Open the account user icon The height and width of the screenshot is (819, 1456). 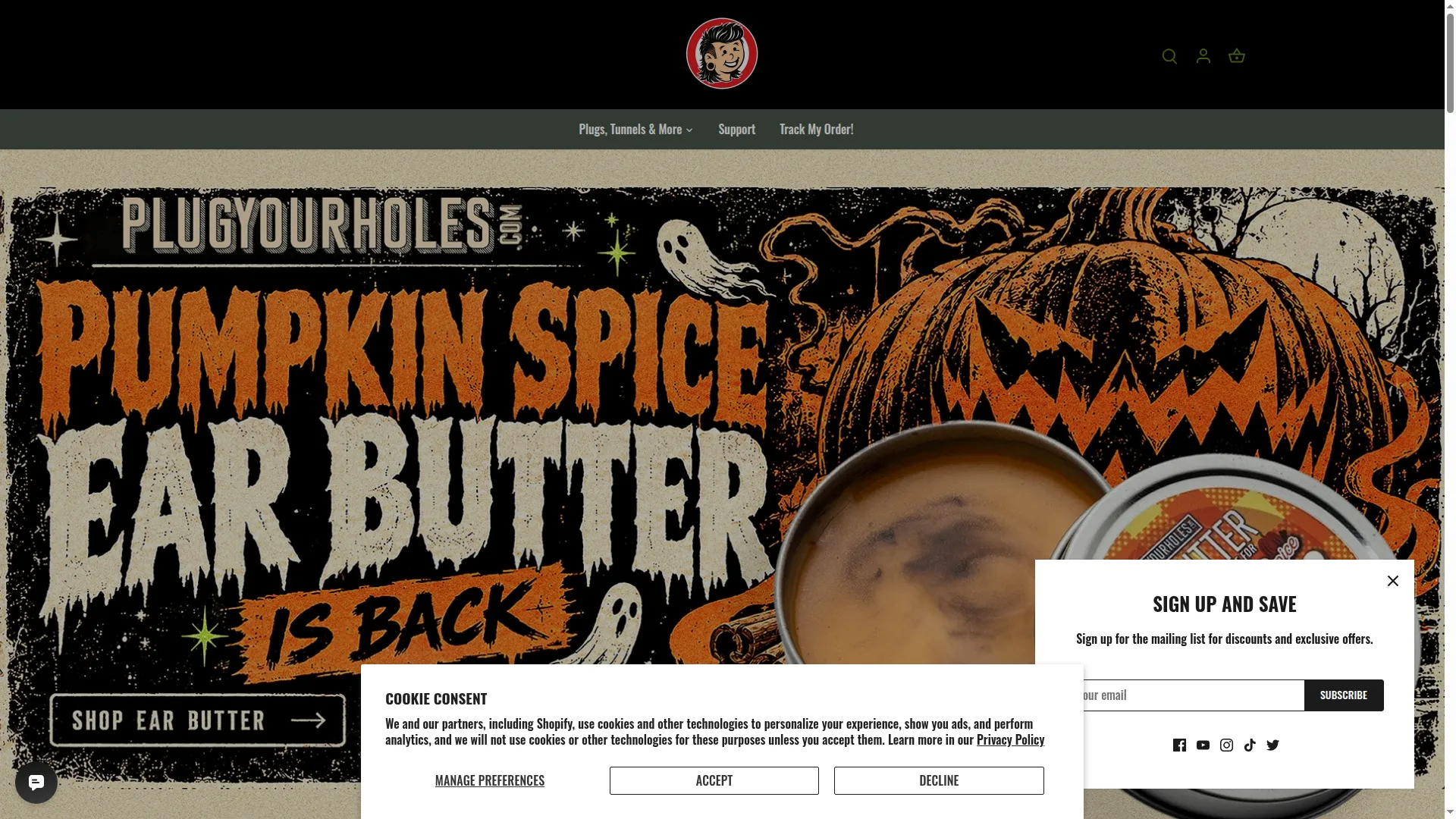click(x=1203, y=56)
